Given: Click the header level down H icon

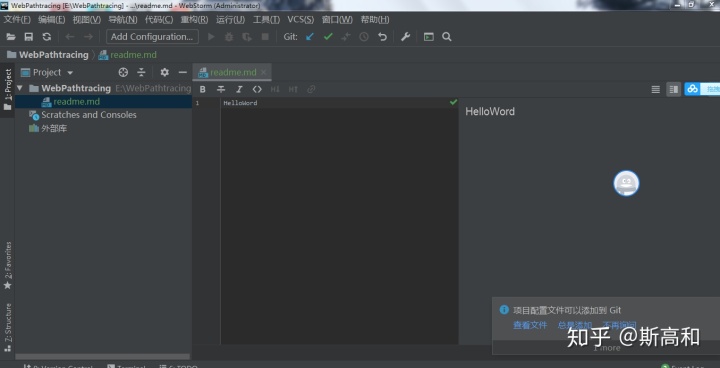Looking at the screenshot, I should pyautogui.click(x=275, y=89).
